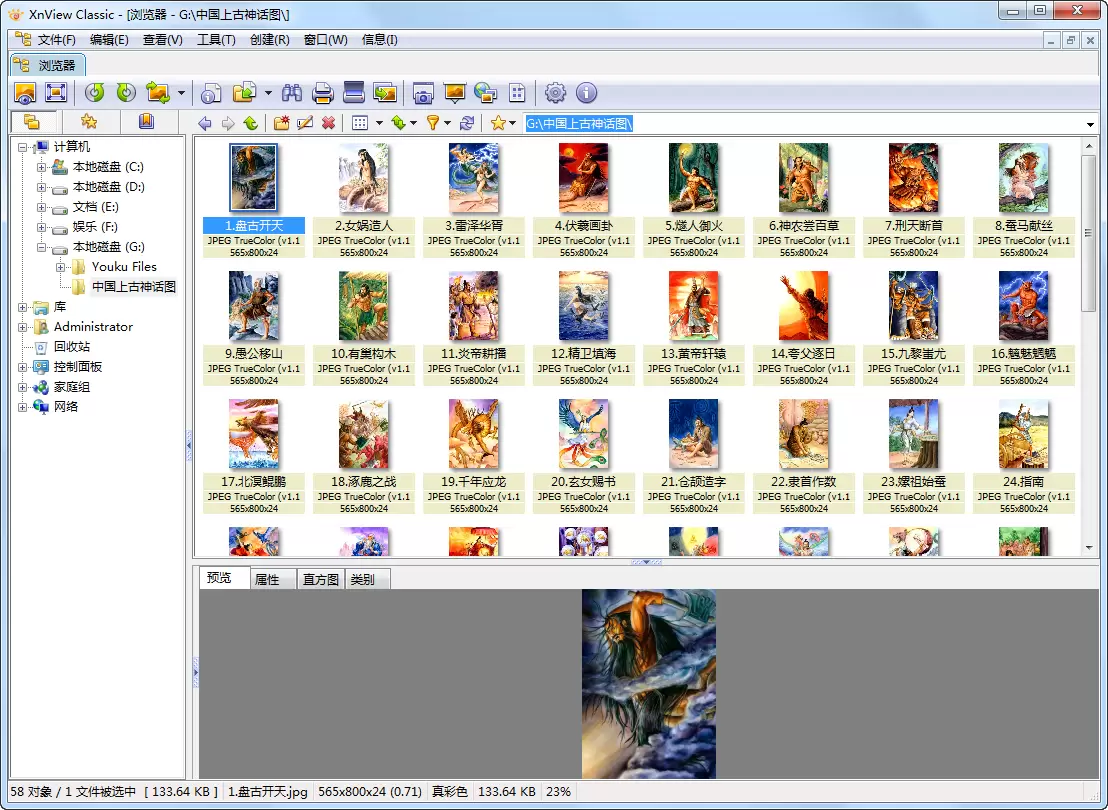
Task: Click the JPEG lossless transformation icon
Action: point(158,93)
